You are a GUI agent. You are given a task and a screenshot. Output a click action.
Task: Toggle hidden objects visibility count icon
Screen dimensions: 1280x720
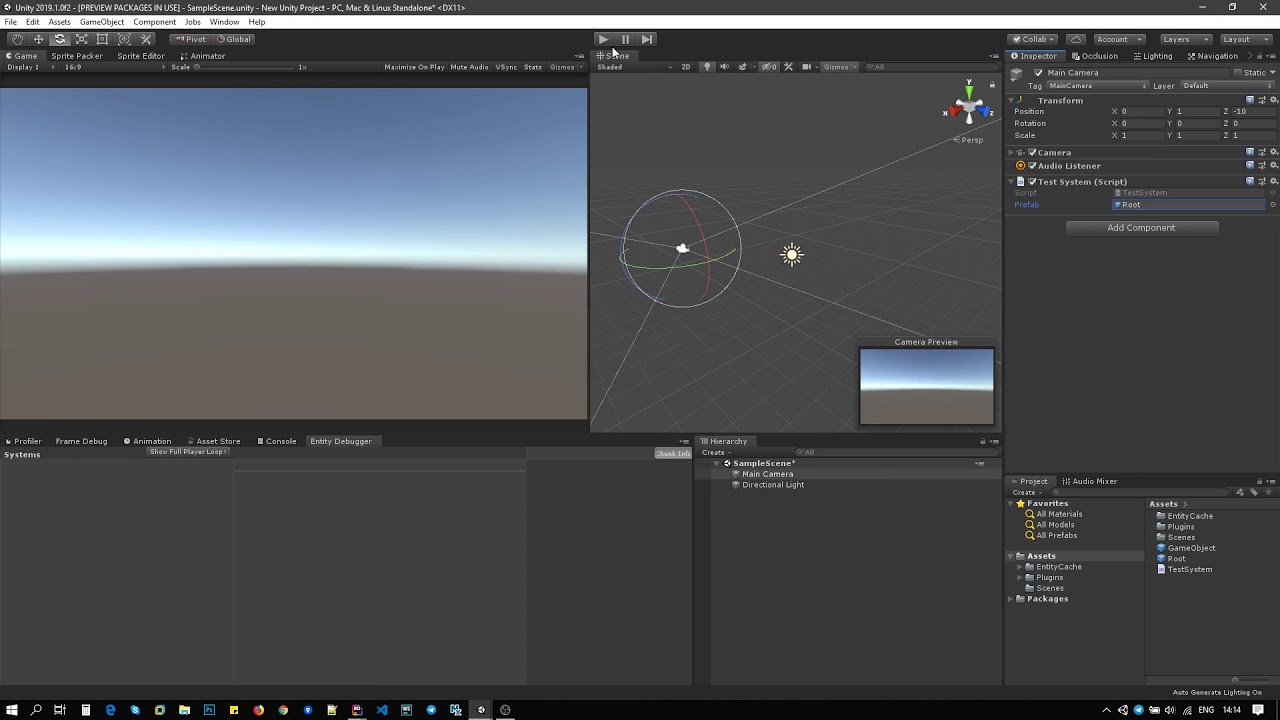pyautogui.click(x=769, y=67)
